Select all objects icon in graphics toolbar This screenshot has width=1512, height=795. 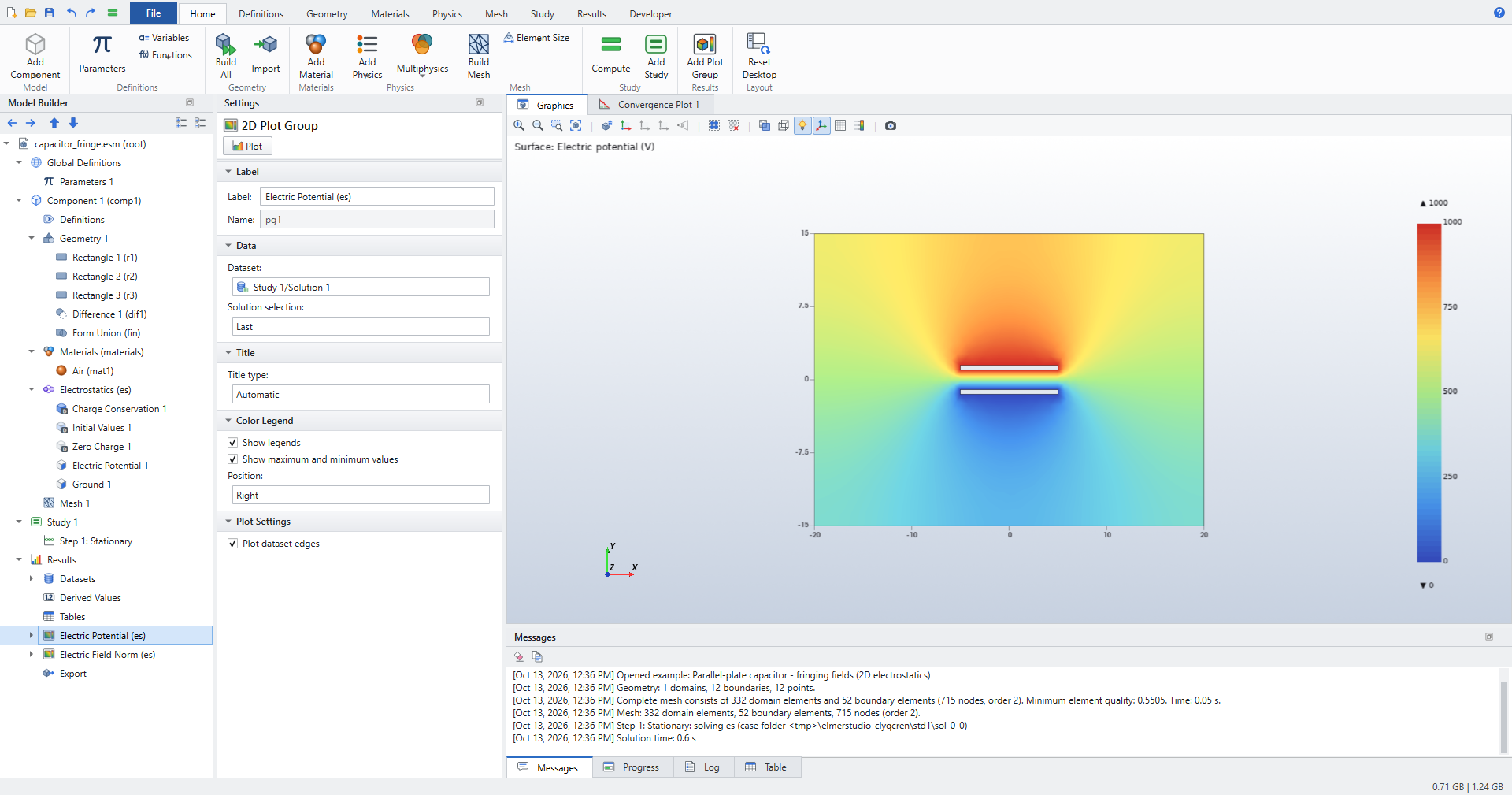coord(714,125)
